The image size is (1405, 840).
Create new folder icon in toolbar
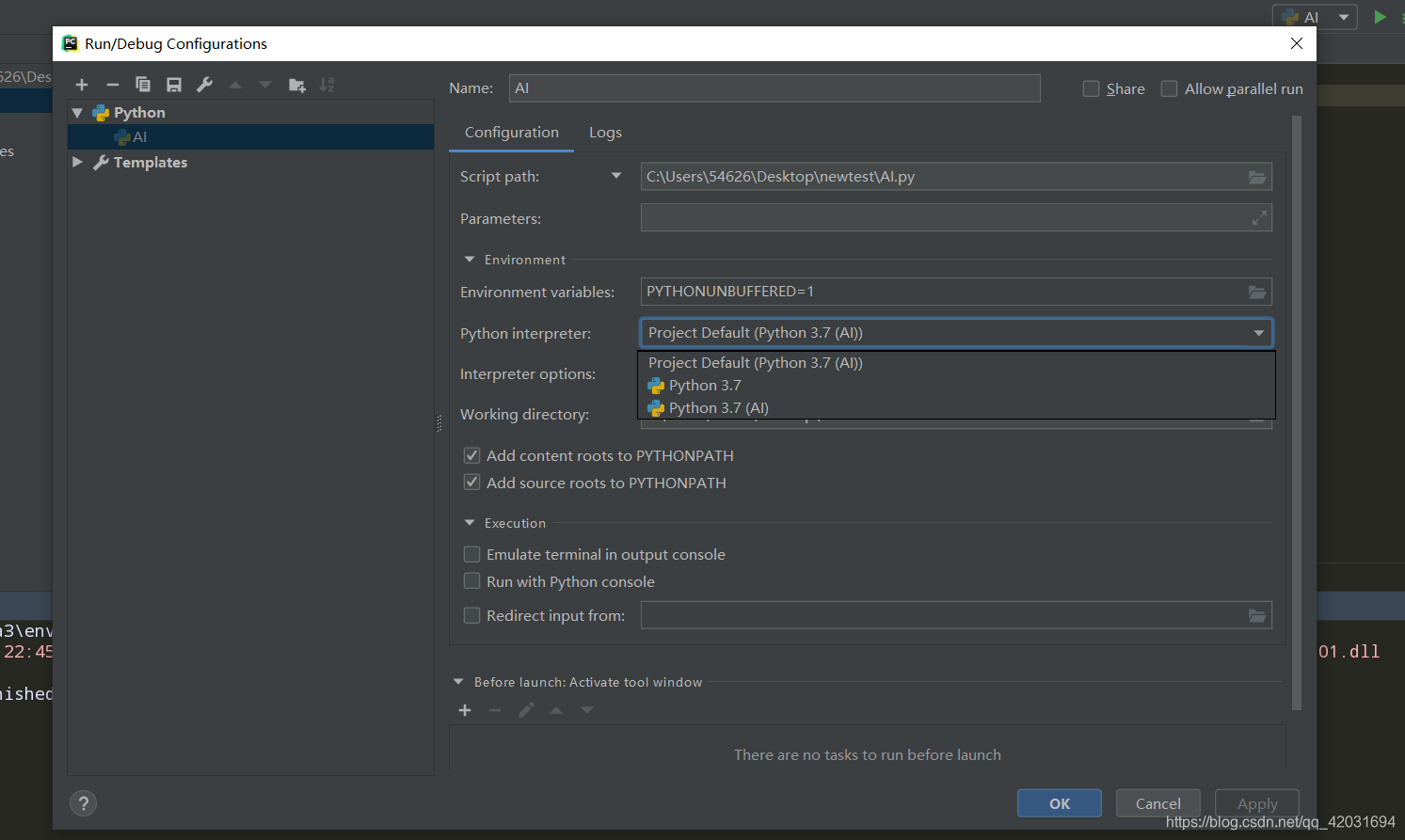point(296,85)
